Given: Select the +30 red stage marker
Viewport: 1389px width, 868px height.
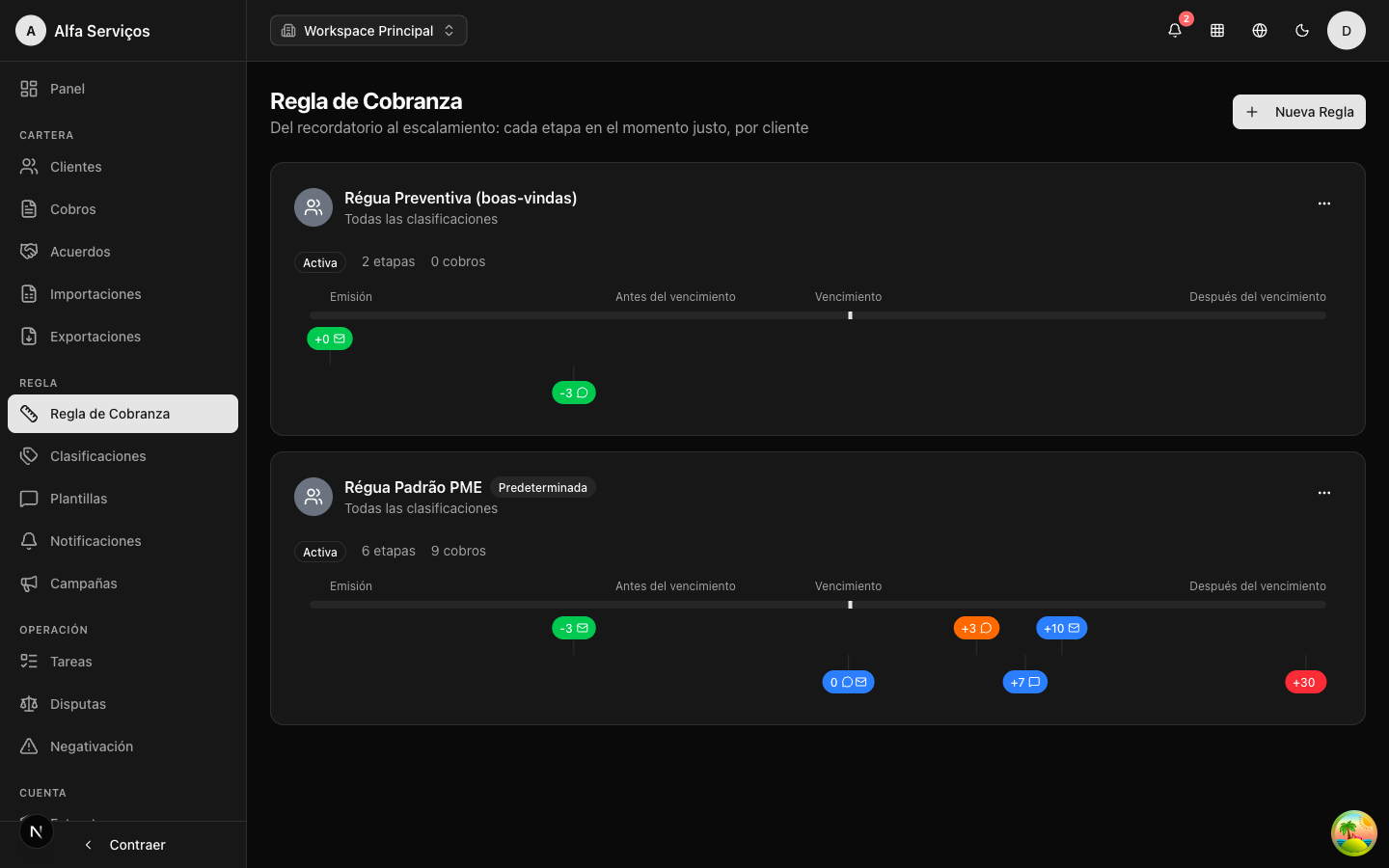Looking at the screenshot, I should [x=1306, y=682].
